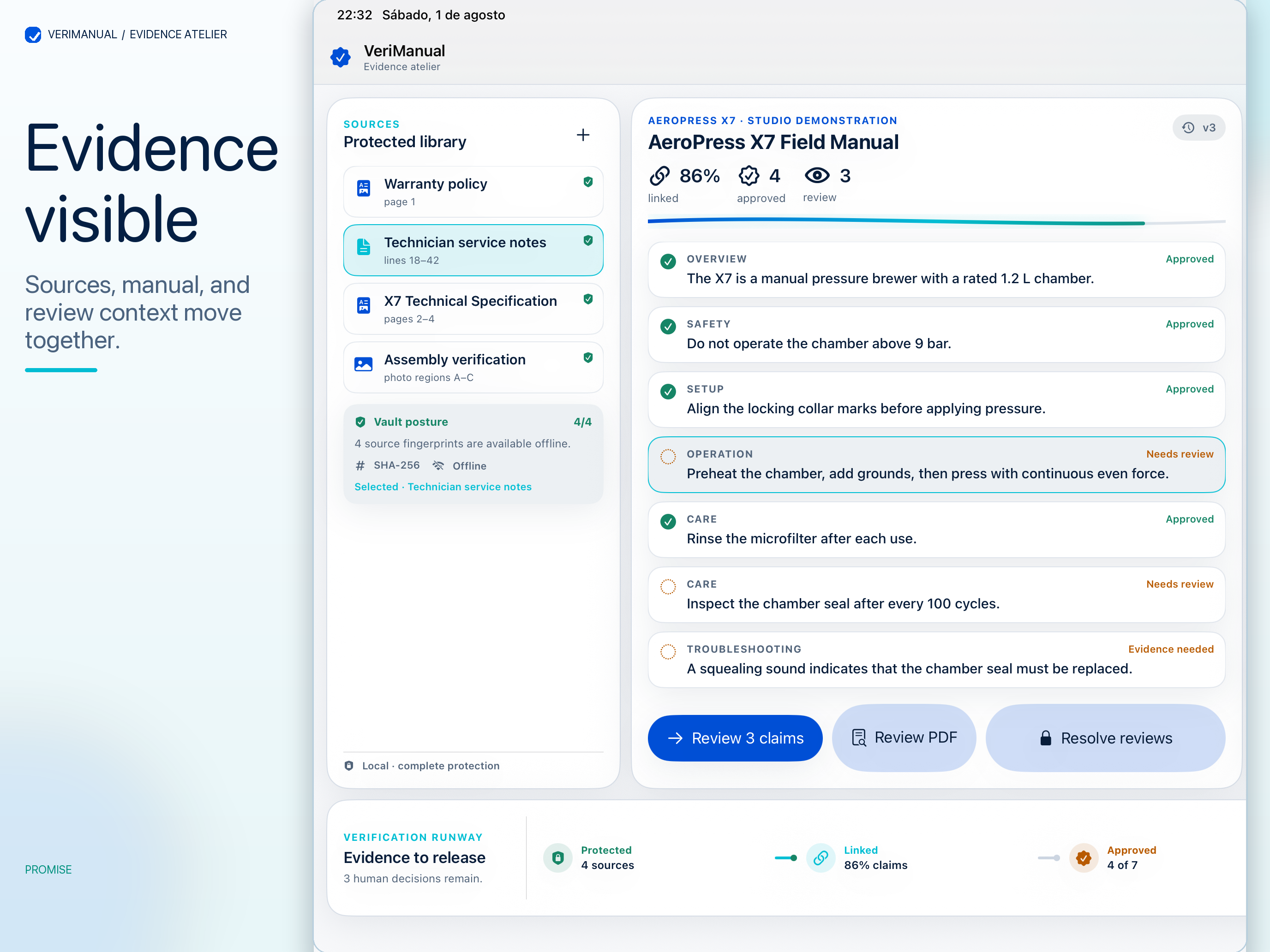
Task: Click the Review 3 claims button
Action: (x=735, y=738)
